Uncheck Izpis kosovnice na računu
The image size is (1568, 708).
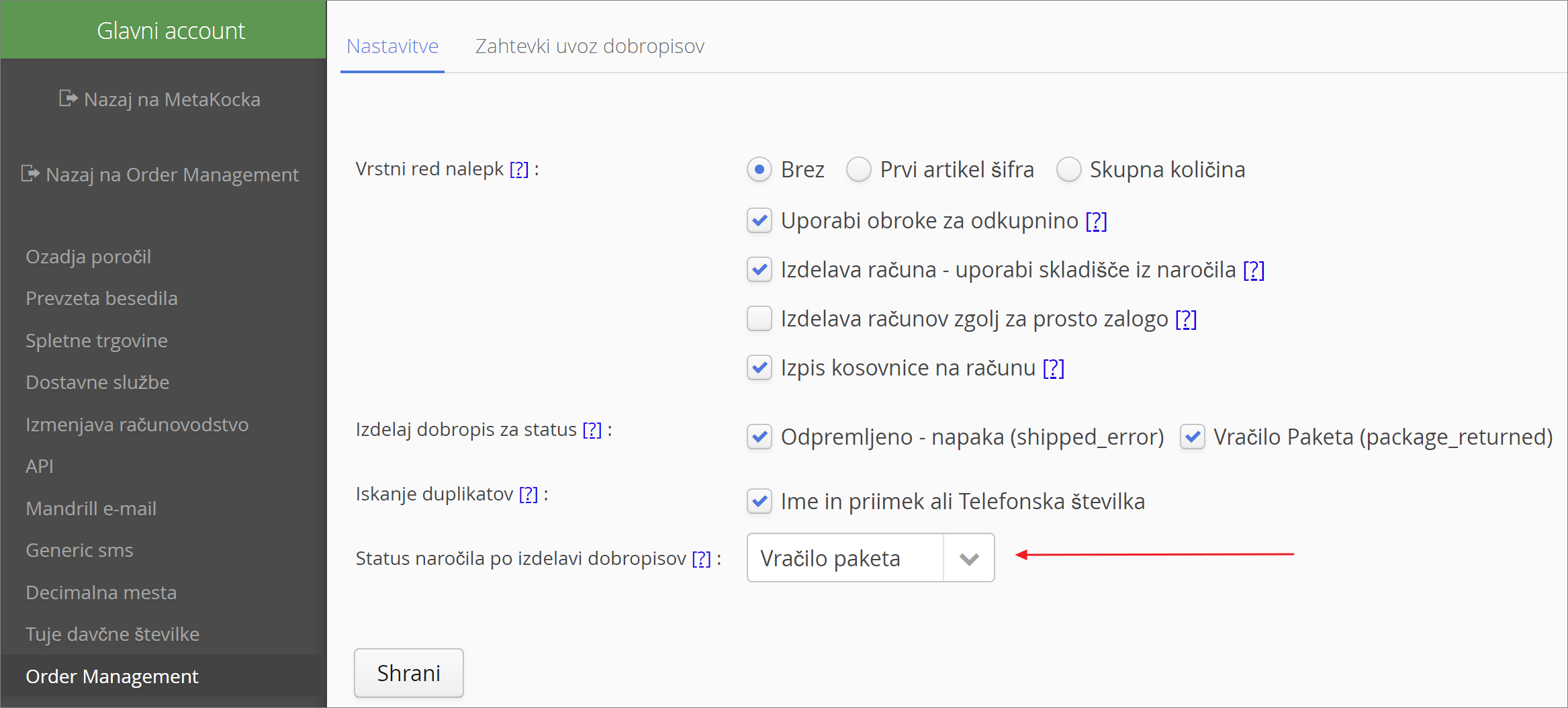759,367
